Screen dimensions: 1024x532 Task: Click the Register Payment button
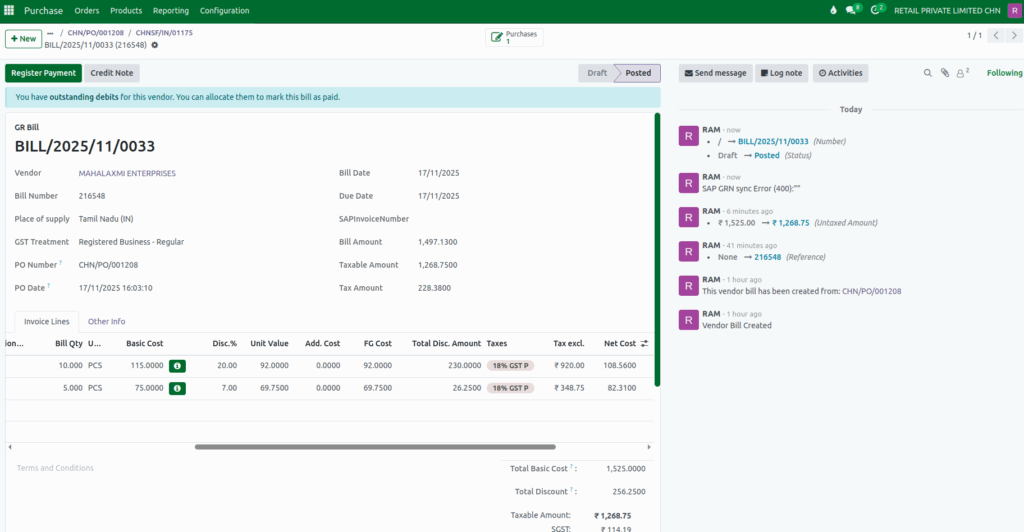pyautogui.click(x=43, y=73)
